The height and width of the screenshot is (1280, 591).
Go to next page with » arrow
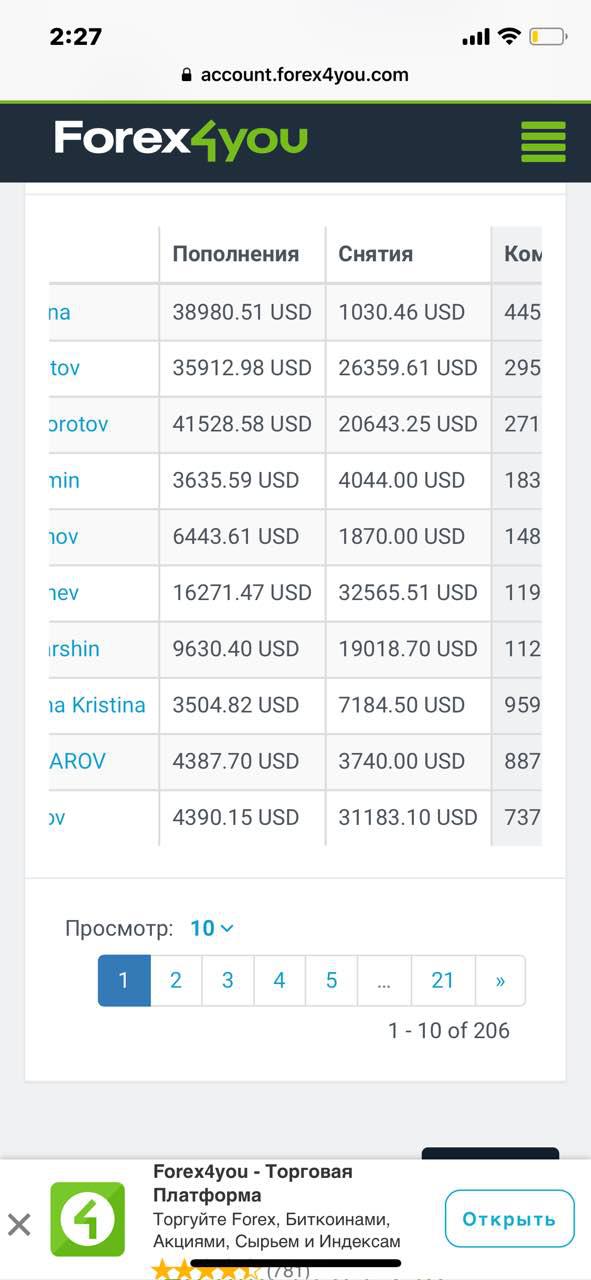pyautogui.click(x=500, y=981)
